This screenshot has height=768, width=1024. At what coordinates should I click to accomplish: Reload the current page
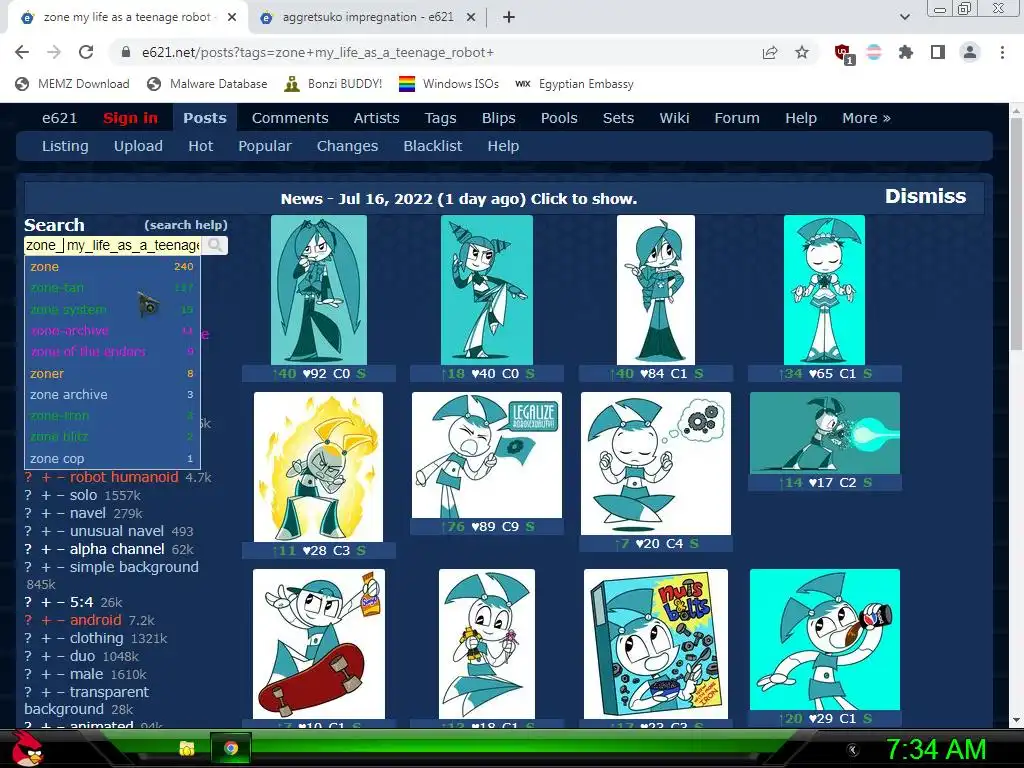tap(86, 52)
